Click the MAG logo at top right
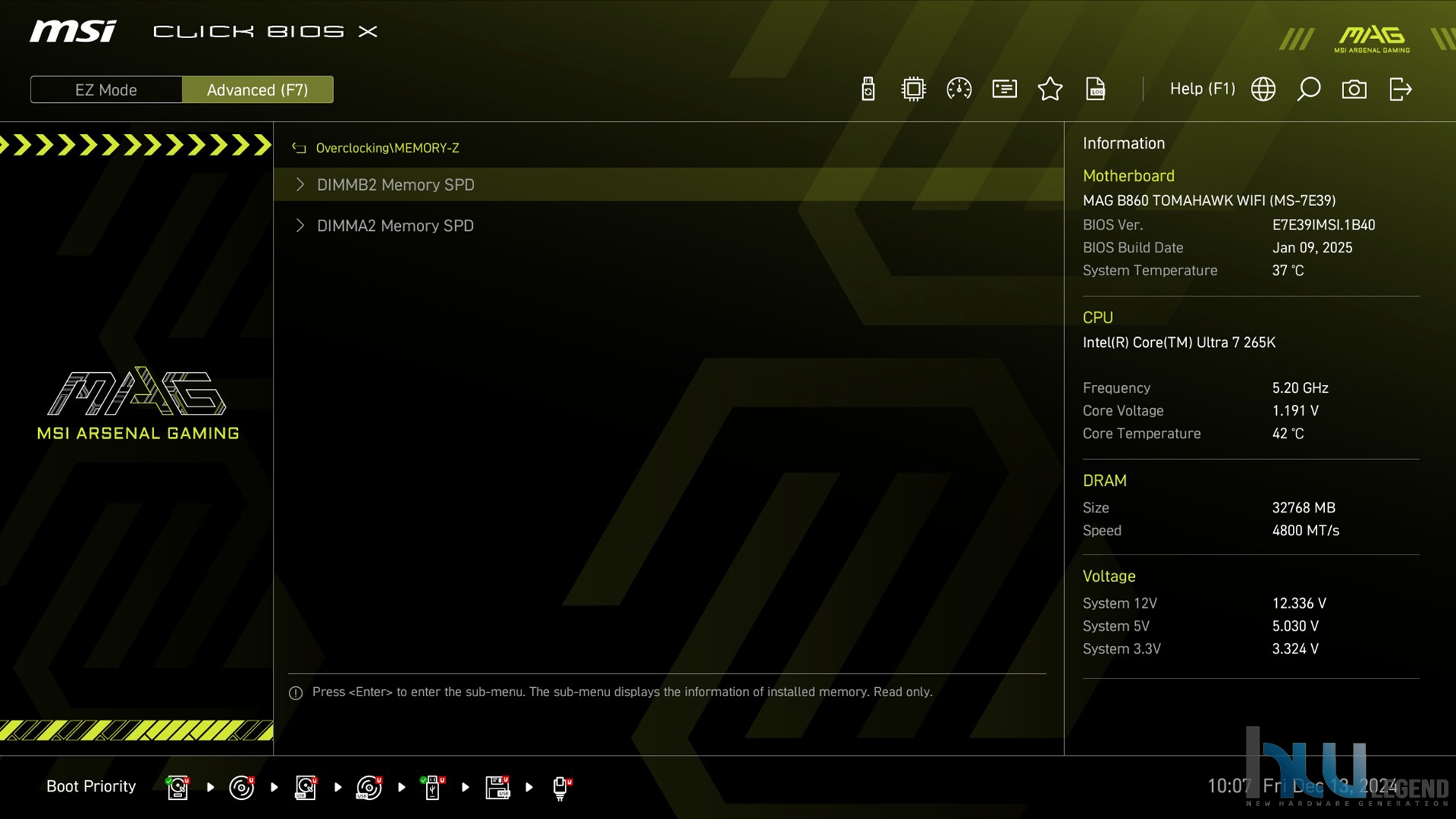1456x819 pixels. 1372,39
